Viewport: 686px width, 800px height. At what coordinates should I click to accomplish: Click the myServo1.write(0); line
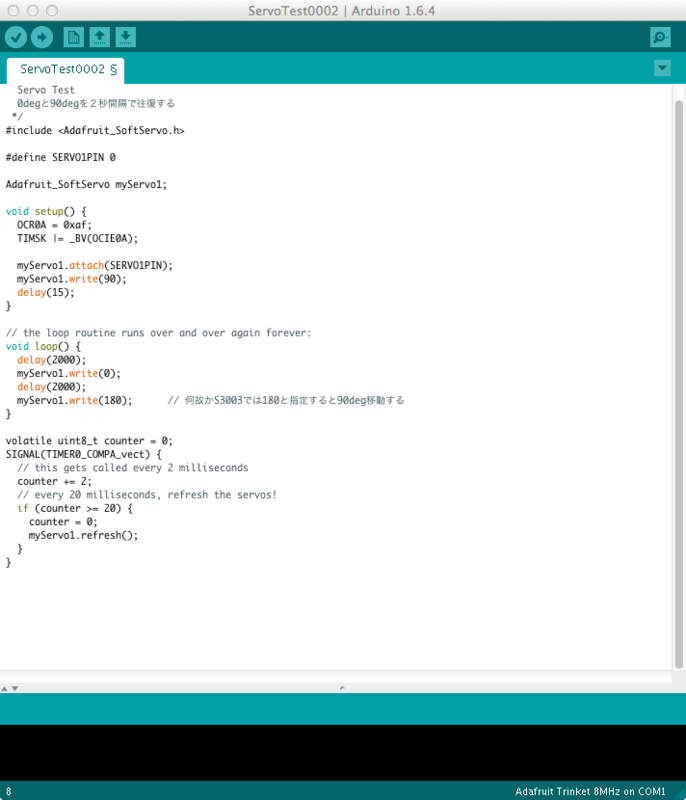[x=69, y=373]
